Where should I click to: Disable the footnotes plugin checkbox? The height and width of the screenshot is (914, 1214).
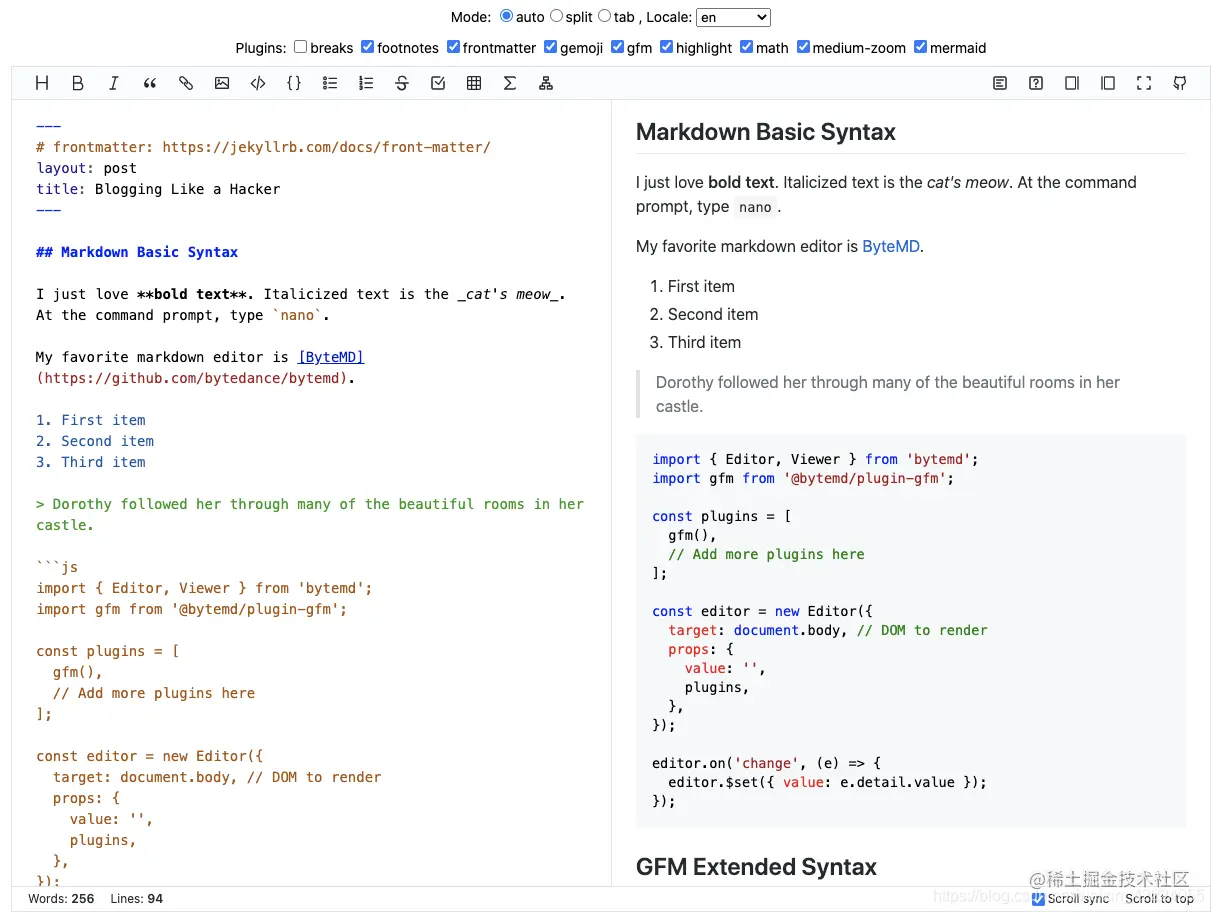pyautogui.click(x=367, y=47)
